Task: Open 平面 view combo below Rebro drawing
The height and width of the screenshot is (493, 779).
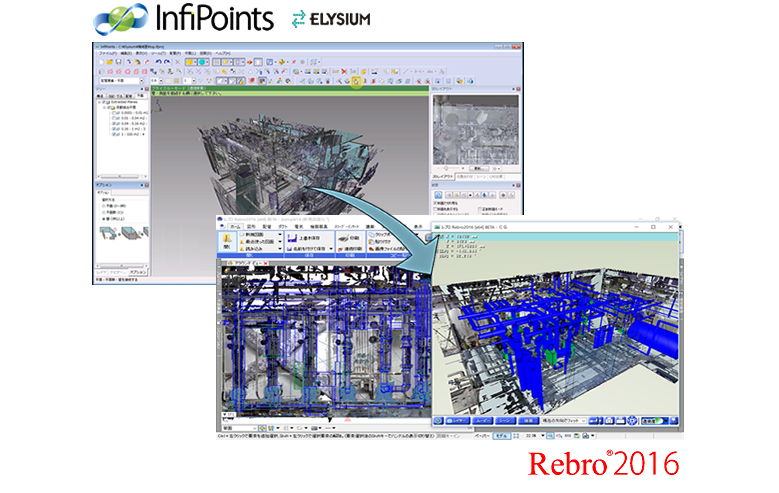Action: click(239, 428)
